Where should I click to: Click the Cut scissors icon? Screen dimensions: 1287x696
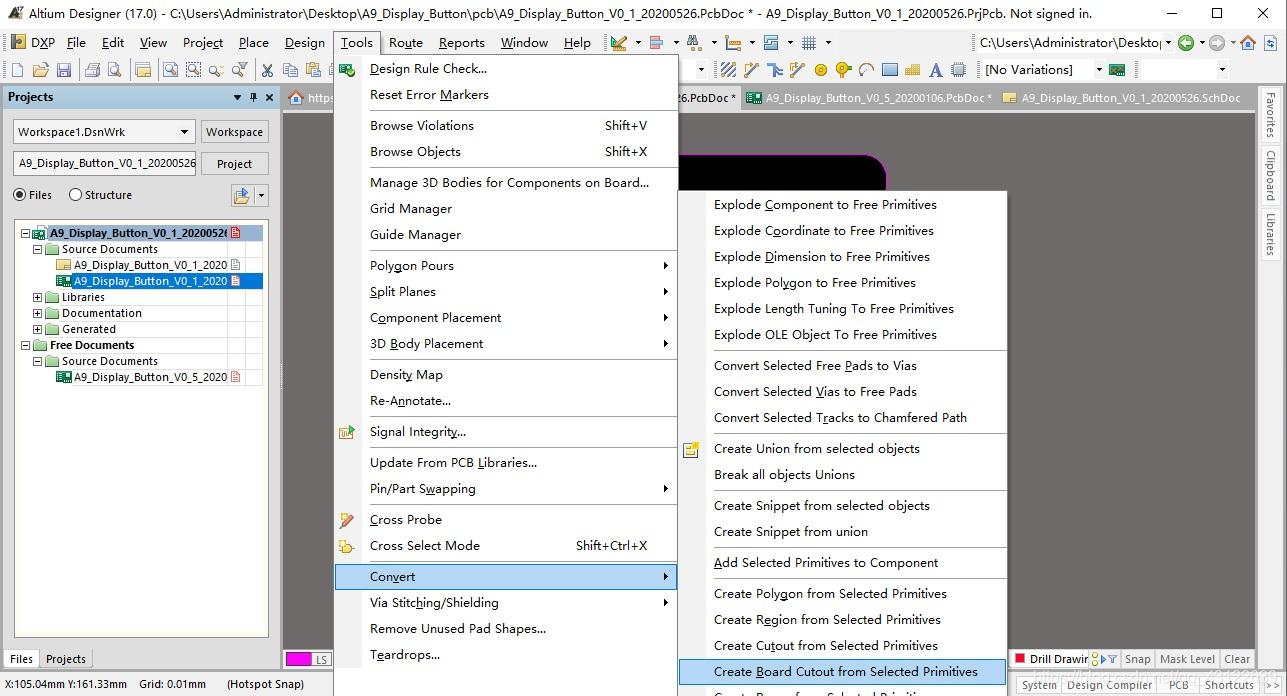point(267,70)
